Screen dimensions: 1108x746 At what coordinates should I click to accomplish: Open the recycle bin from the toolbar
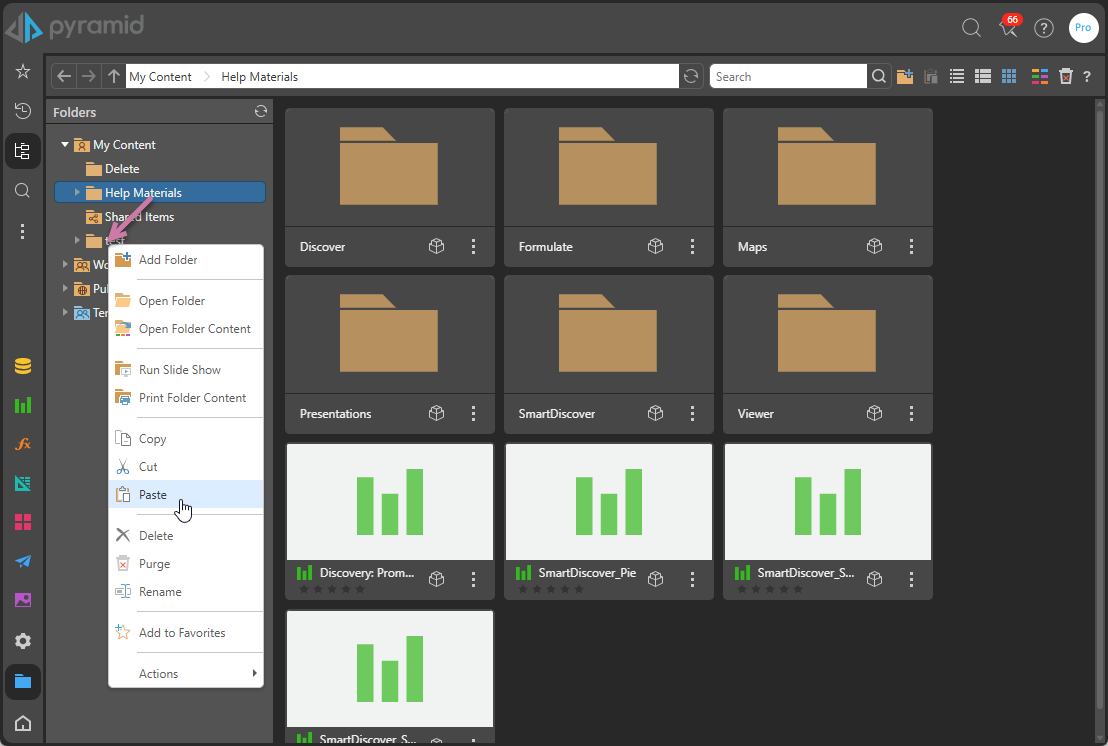pos(1066,76)
